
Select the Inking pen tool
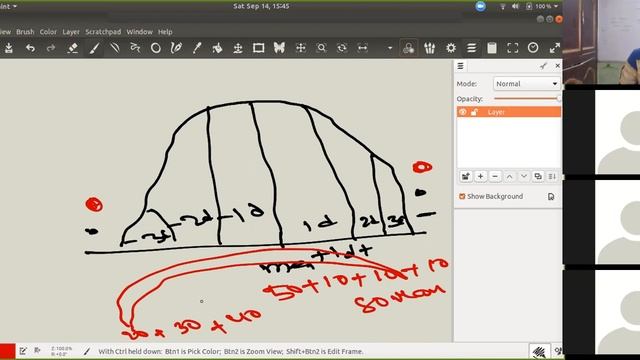point(176,48)
